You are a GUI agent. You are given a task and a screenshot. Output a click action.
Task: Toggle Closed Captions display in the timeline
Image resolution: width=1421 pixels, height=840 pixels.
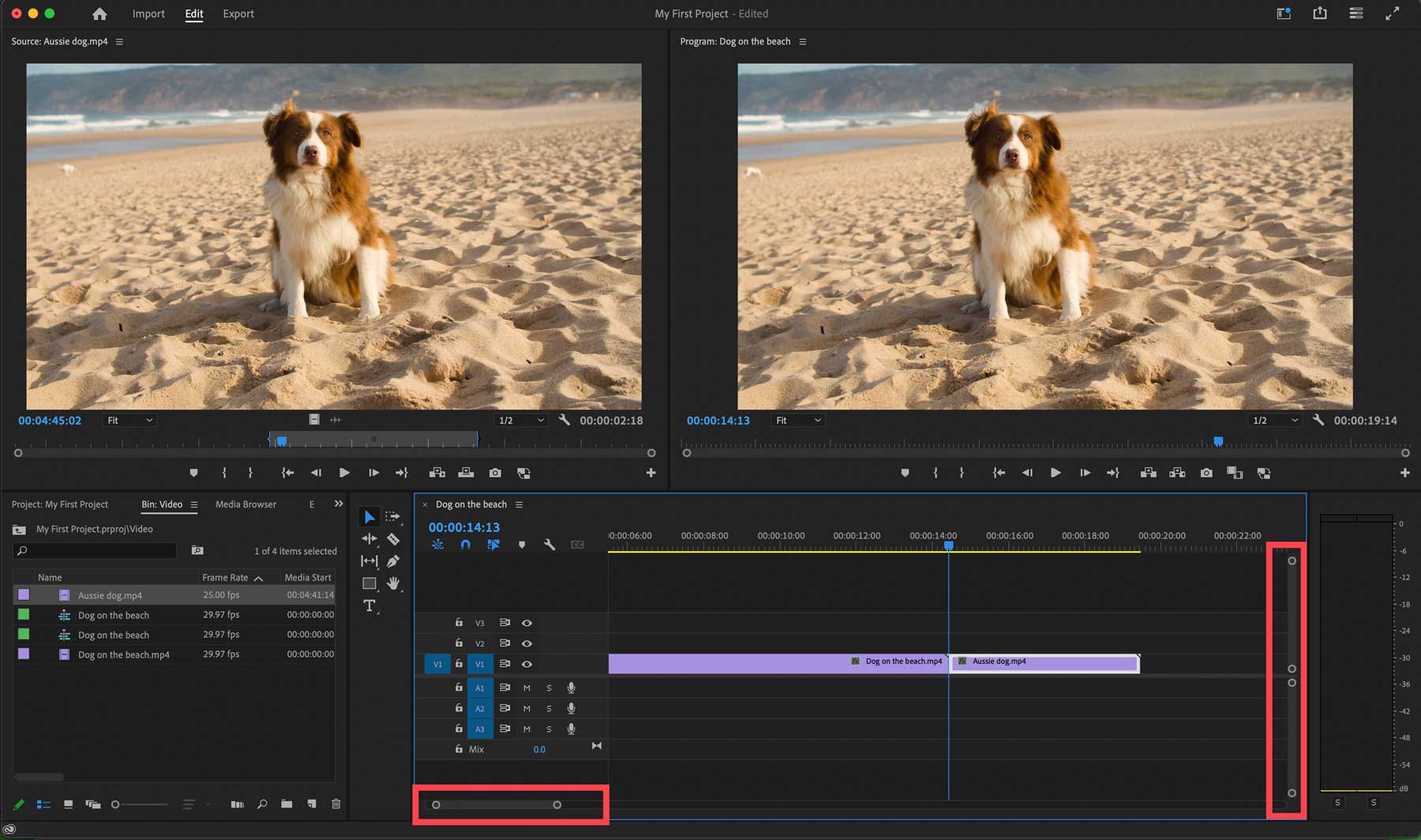(x=577, y=544)
